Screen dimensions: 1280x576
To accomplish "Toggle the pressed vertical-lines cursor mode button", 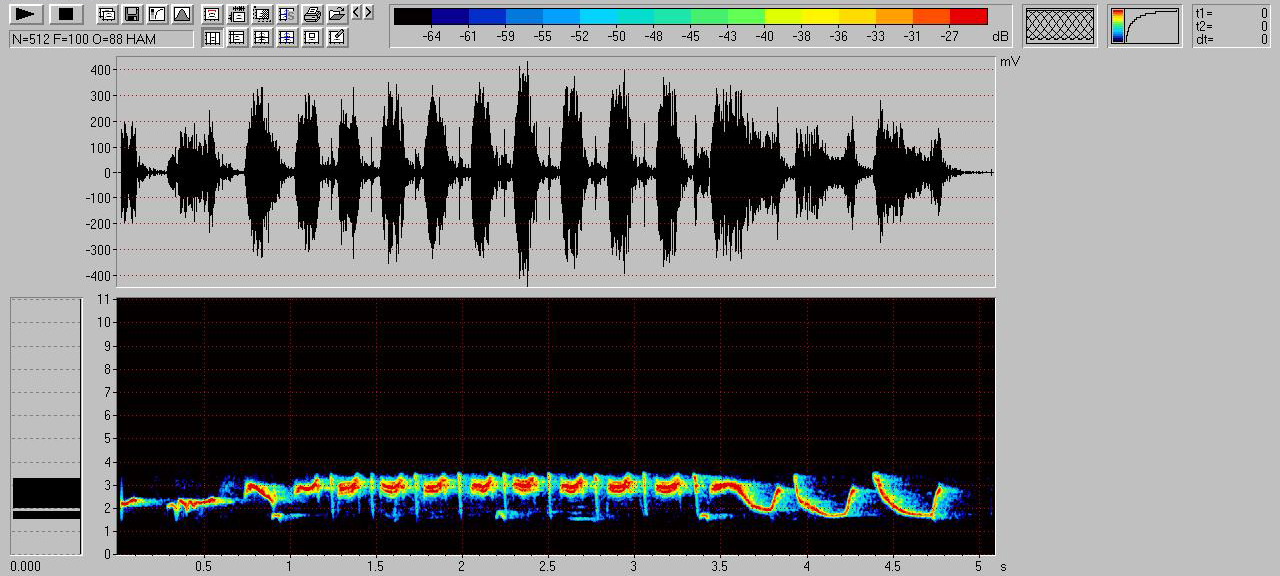I will tap(212, 38).
